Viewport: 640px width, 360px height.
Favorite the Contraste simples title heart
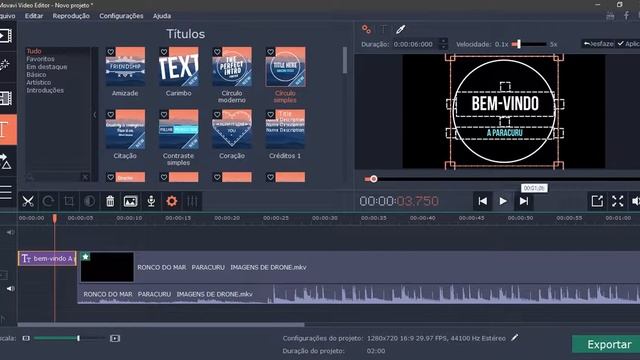164,115
